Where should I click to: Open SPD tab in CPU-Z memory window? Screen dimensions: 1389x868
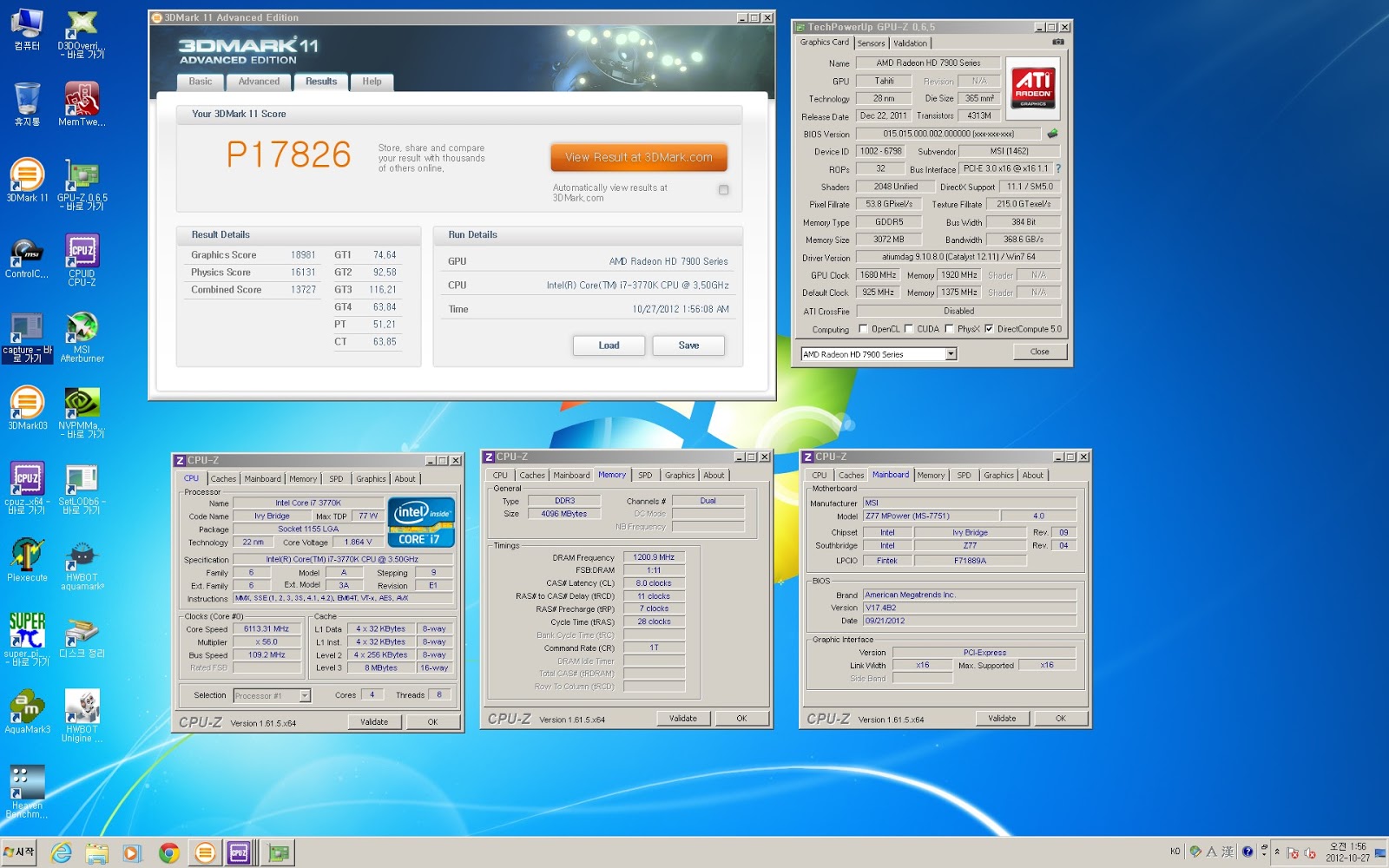tap(645, 475)
